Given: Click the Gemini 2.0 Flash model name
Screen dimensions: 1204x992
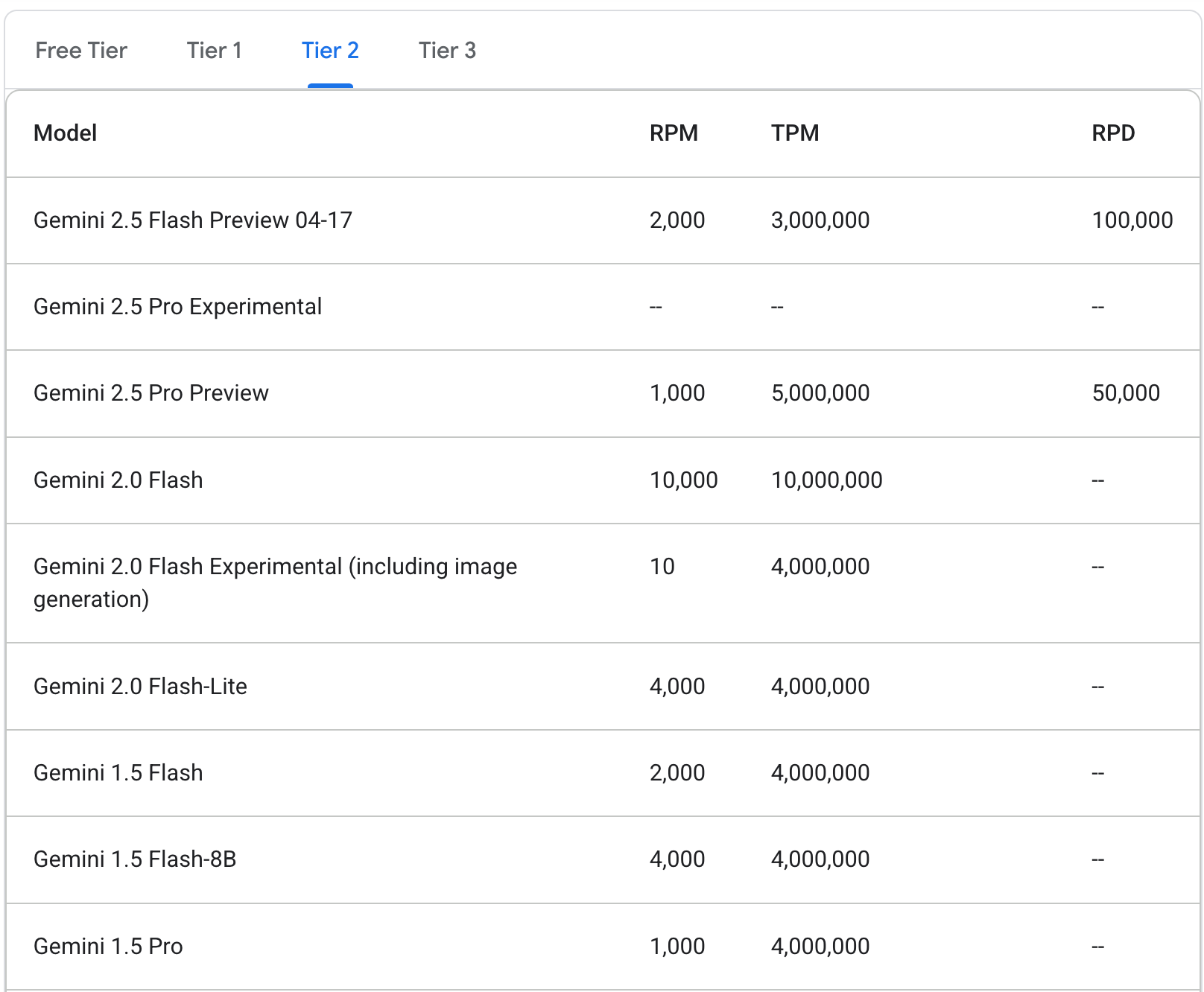Looking at the screenshot, I should coord(118,480).
